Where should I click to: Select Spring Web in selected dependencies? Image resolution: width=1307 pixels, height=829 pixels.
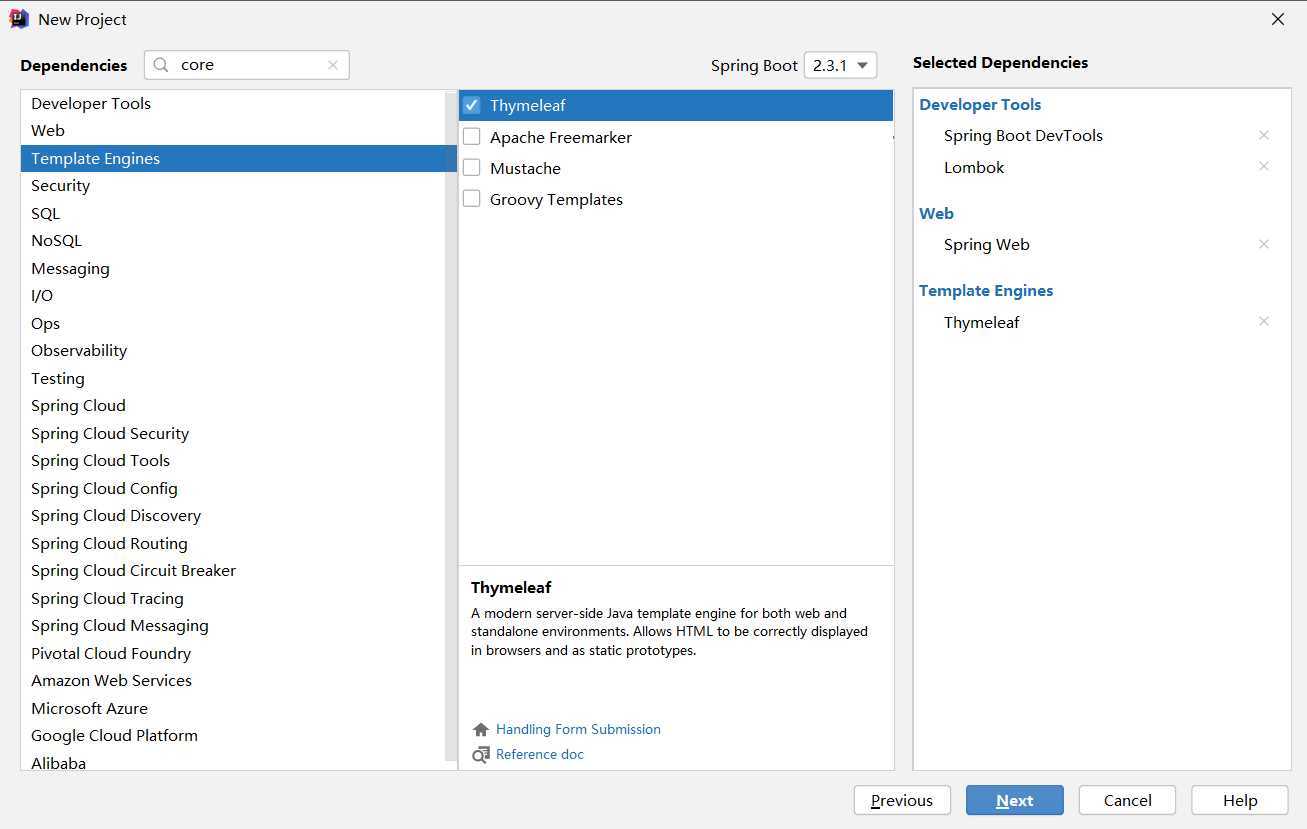pos(986,245)
